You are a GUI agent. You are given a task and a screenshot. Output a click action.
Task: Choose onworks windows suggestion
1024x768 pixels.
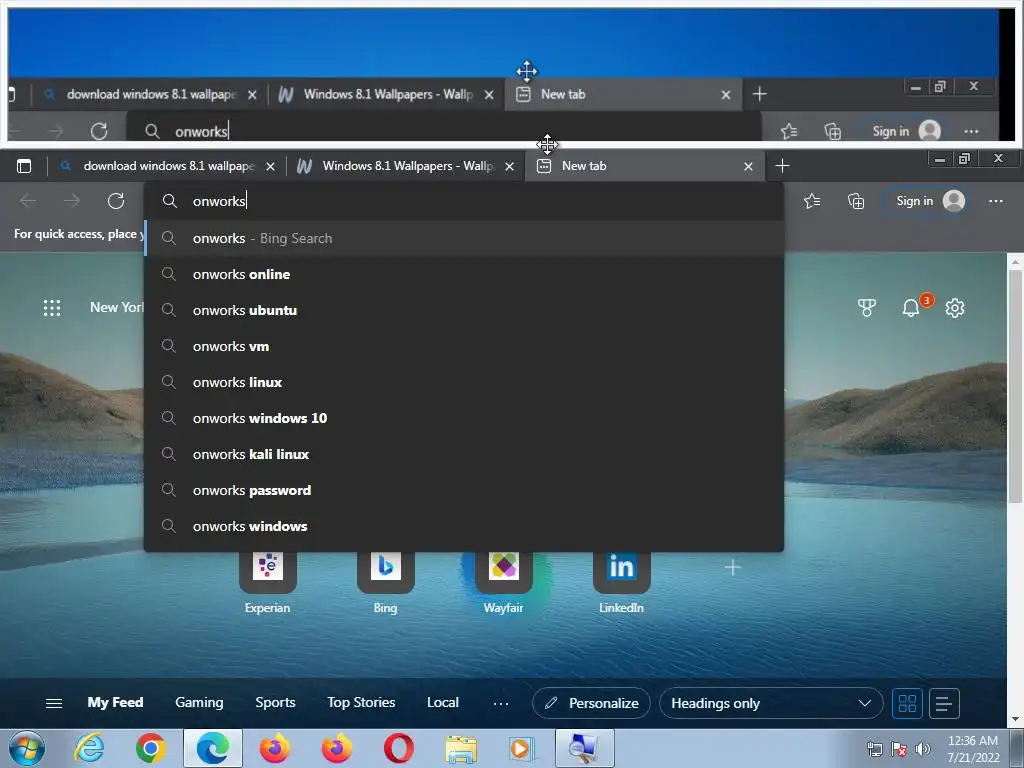point(464,526)
